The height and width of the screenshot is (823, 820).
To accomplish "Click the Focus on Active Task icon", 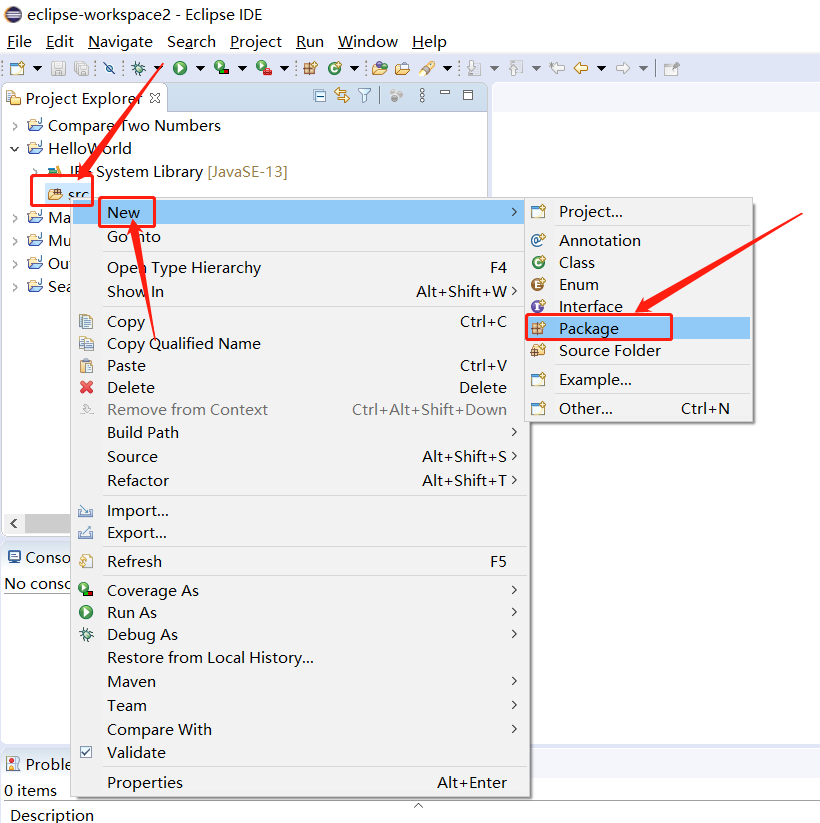I will tap(396, 96).
